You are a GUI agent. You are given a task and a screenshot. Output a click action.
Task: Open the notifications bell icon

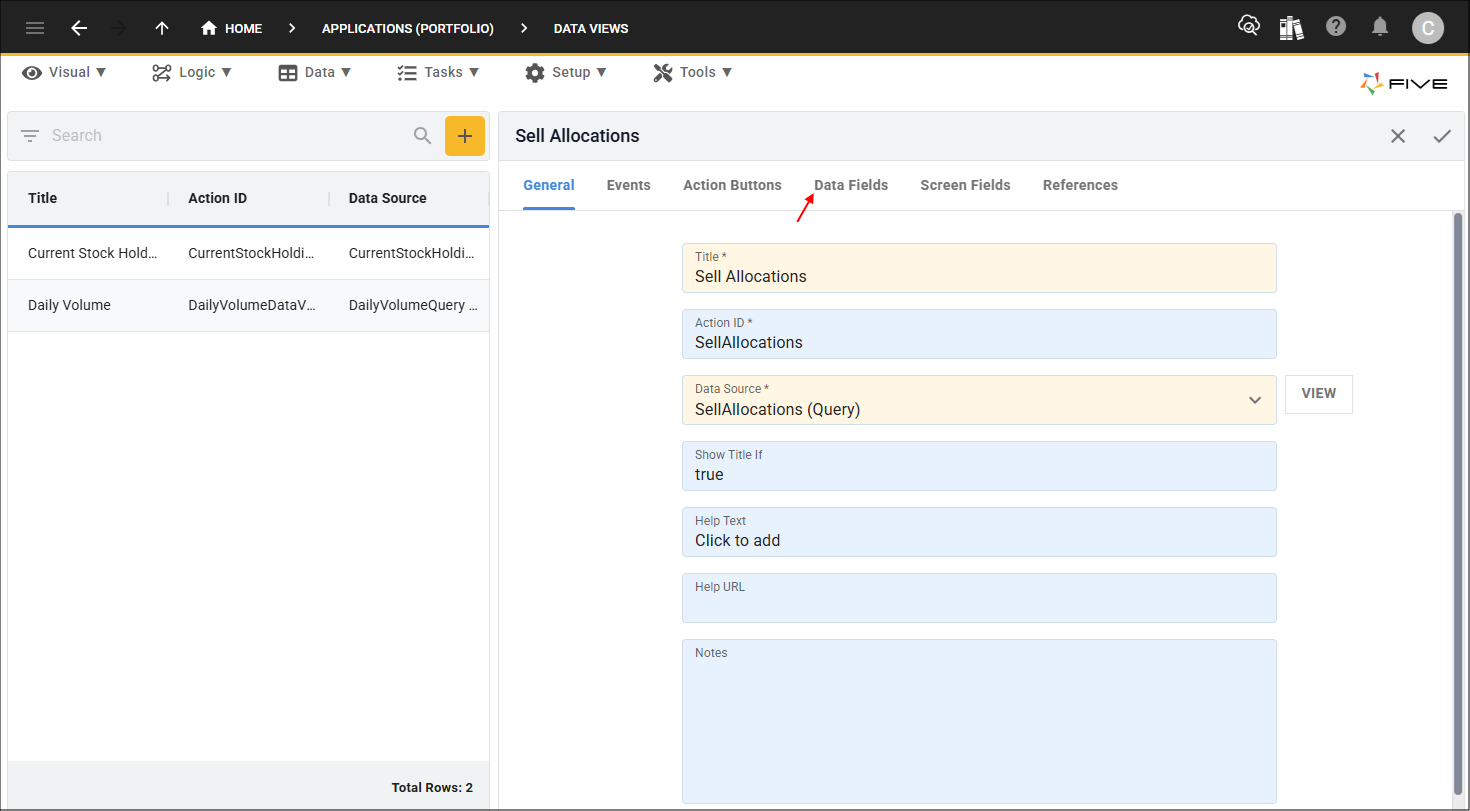click(x=1380, y=27)
